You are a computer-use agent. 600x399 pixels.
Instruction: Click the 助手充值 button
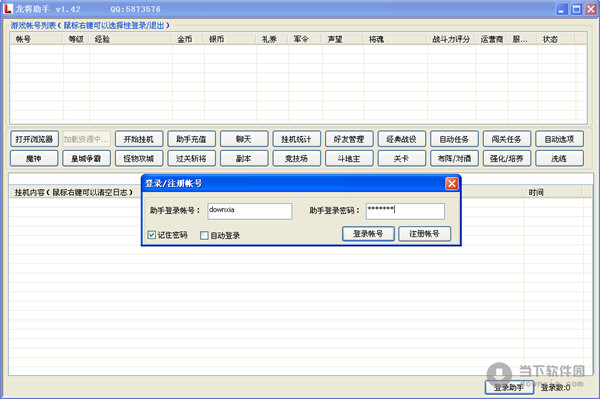click(191, 139)
